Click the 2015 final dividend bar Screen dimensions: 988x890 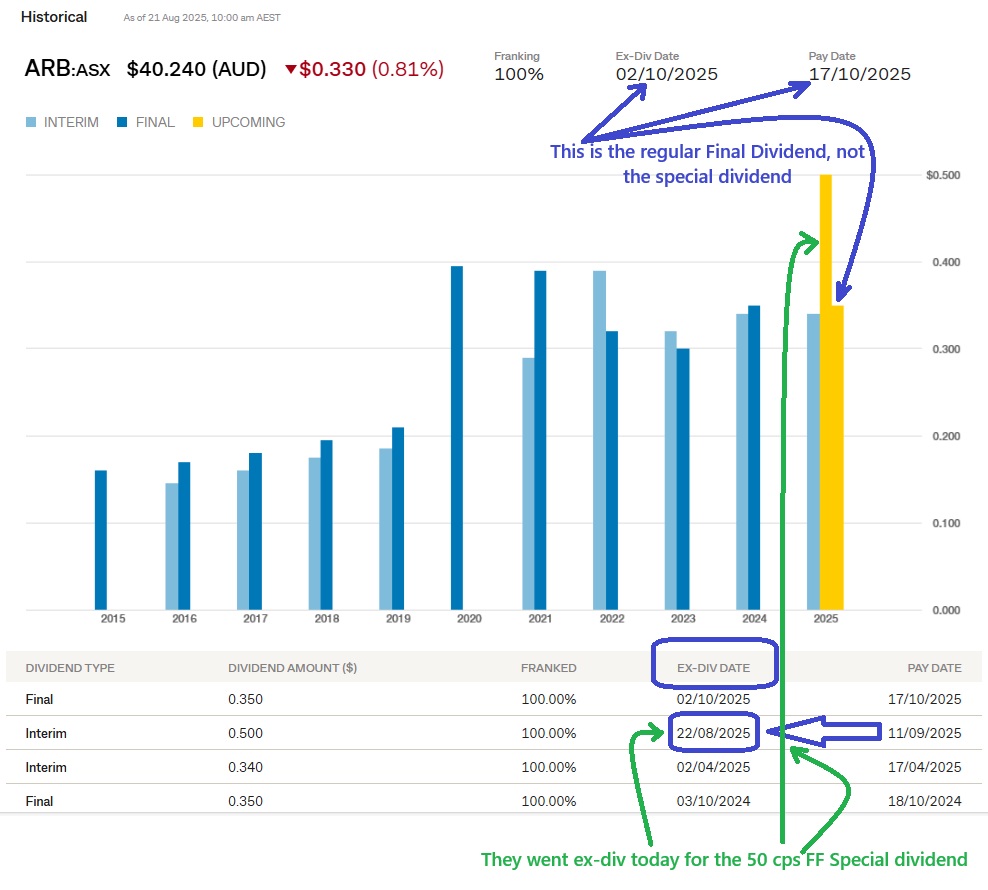(x=101, y=540)
